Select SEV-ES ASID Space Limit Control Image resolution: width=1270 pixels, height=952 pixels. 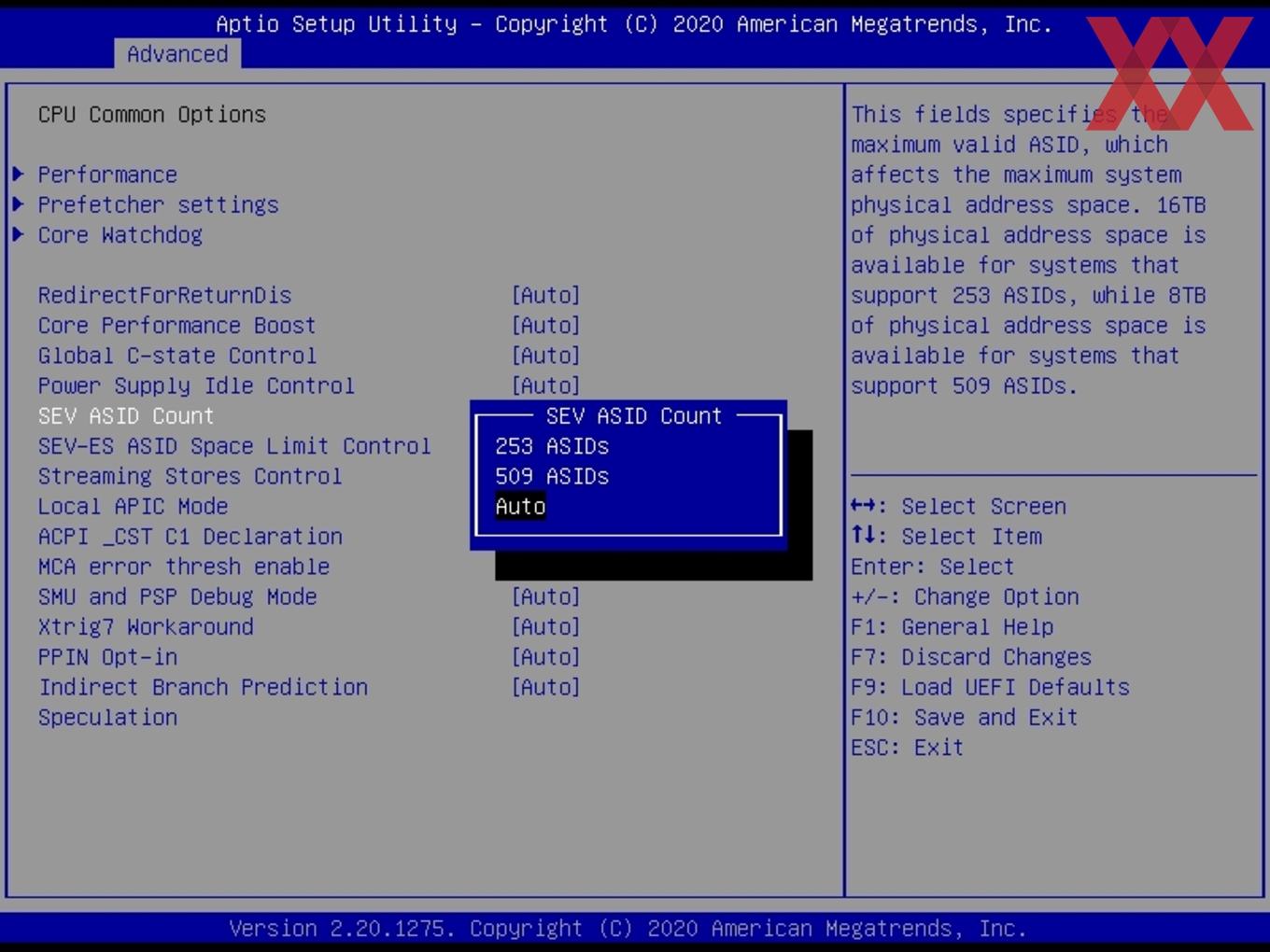[234, 446]
